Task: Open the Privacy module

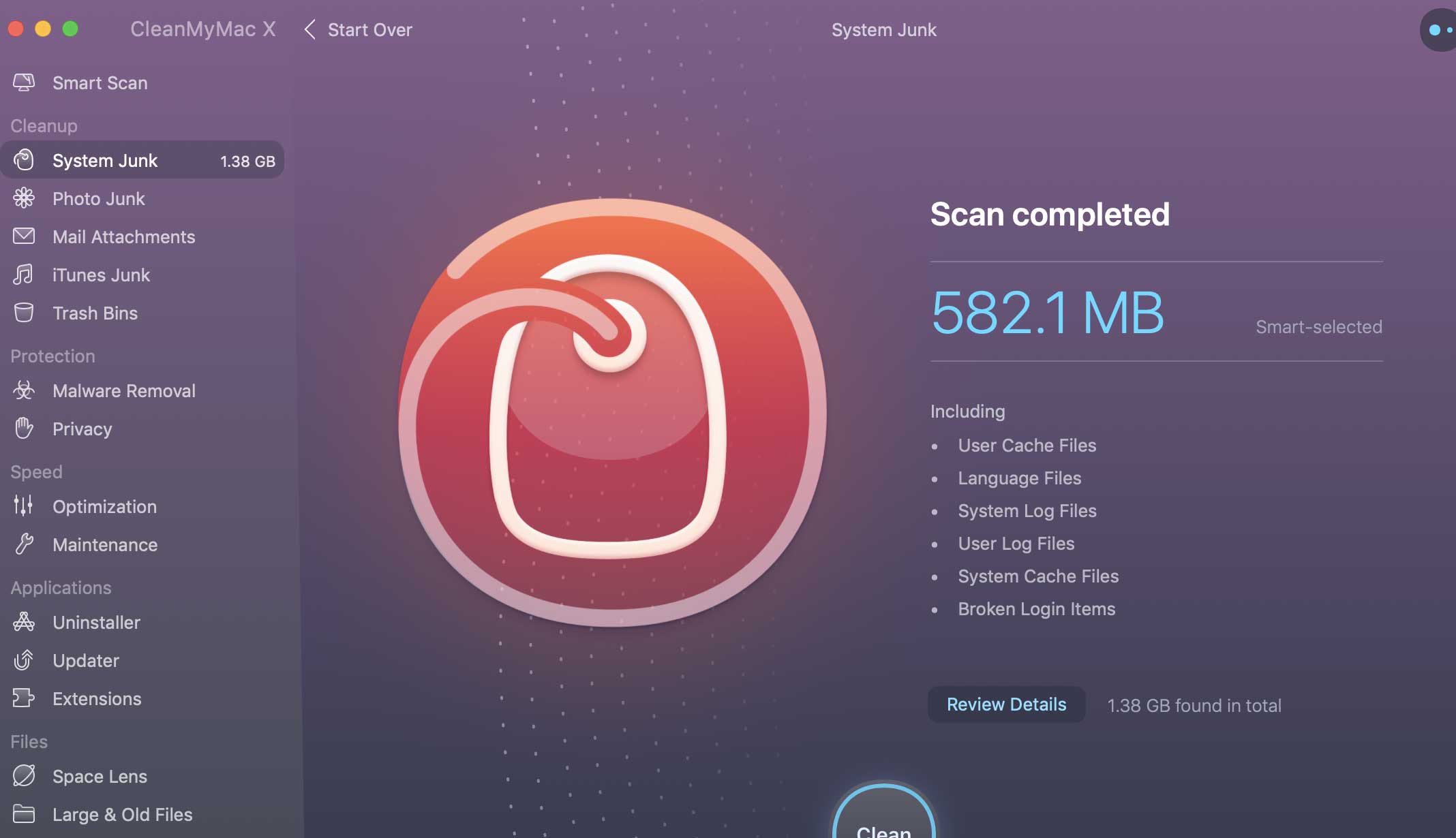Action: click(82, 429)
